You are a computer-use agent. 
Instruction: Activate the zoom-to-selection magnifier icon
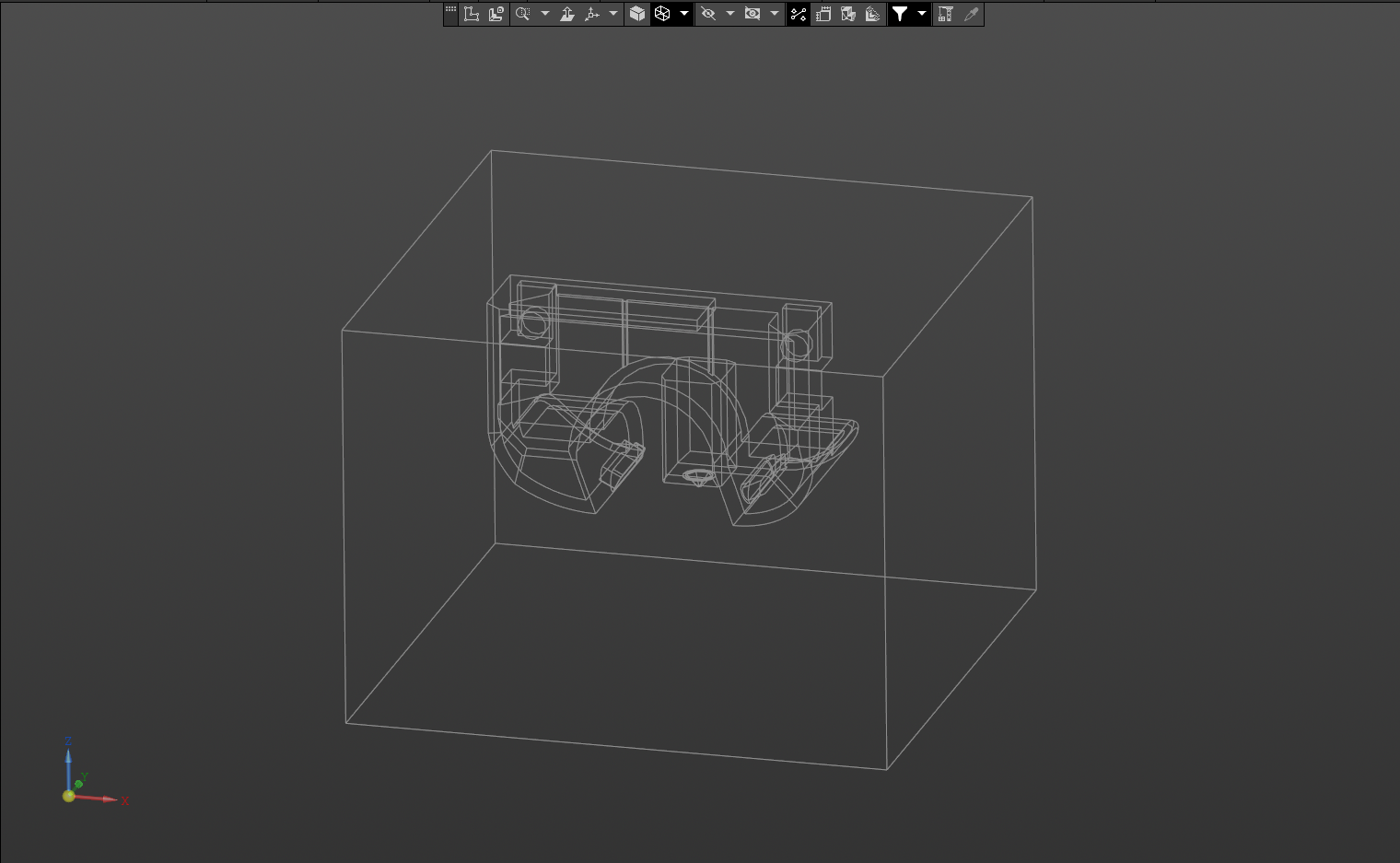pyautogui.click(x=523, y=14)
